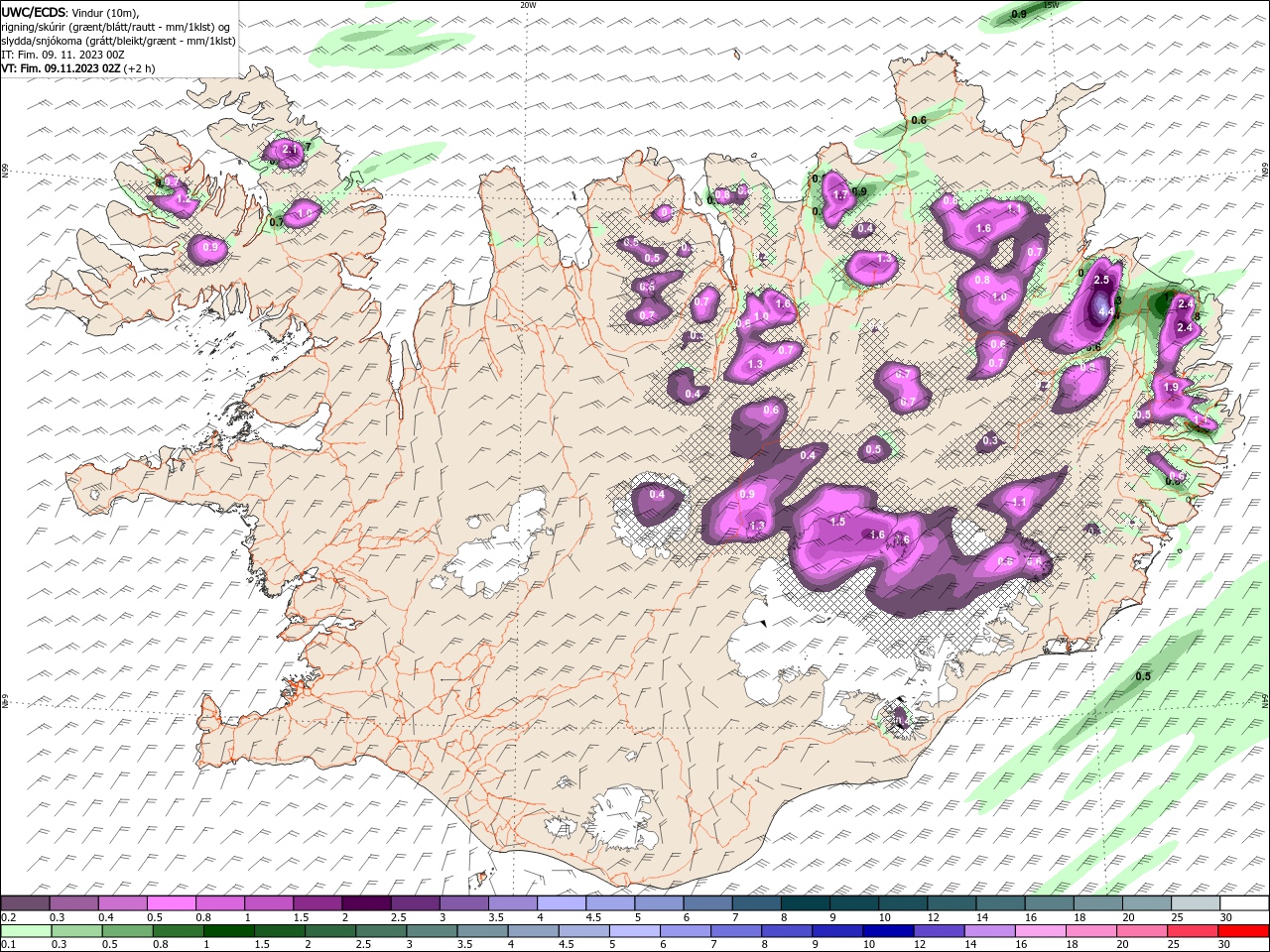Click the '1.5' value north of the glacier
The image size is (1270, 952).
[837, 522]
